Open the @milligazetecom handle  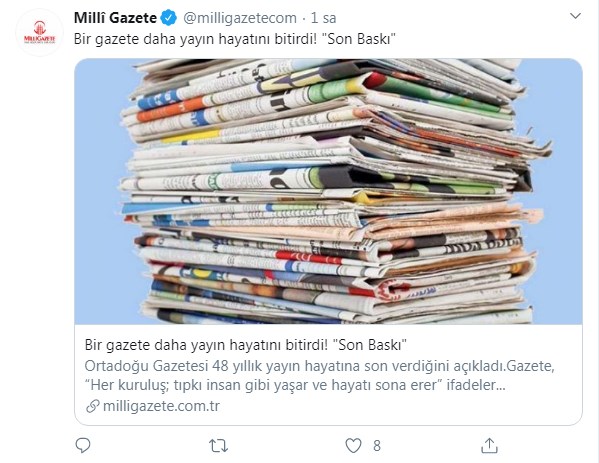pos(240,18)
